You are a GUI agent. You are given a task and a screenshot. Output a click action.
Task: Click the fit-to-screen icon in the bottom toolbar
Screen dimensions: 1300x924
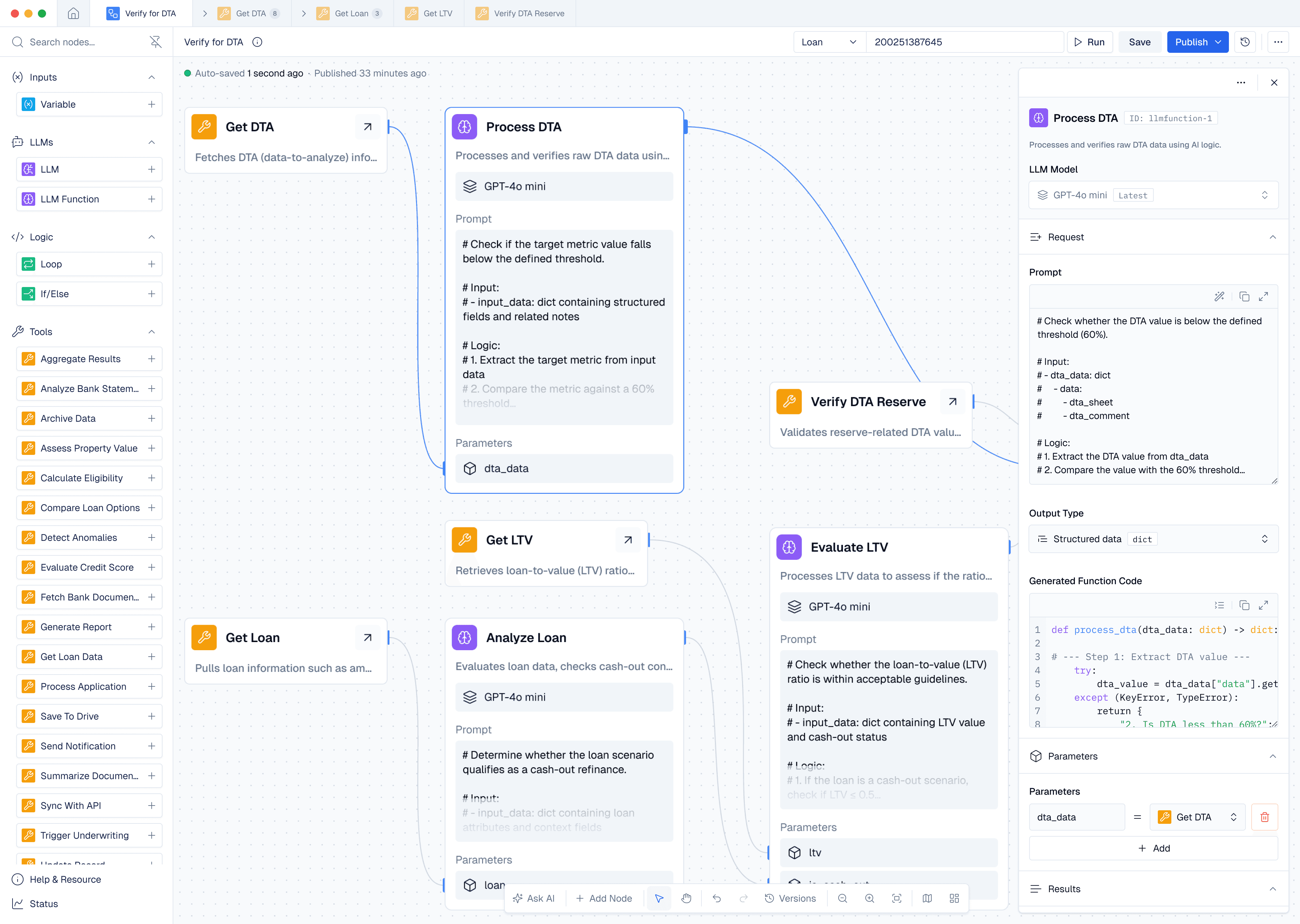pyautogui.click(x=897, y=898)
